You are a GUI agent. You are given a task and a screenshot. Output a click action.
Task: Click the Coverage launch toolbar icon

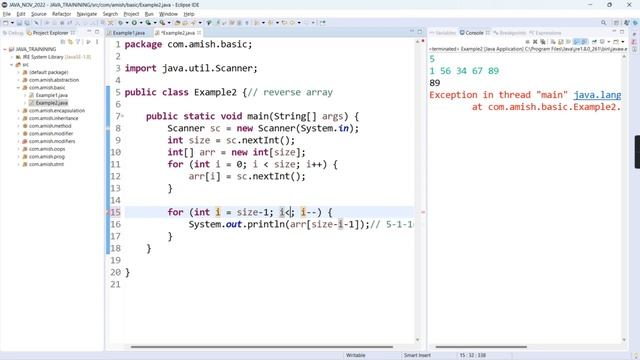(x=148, y=23)
